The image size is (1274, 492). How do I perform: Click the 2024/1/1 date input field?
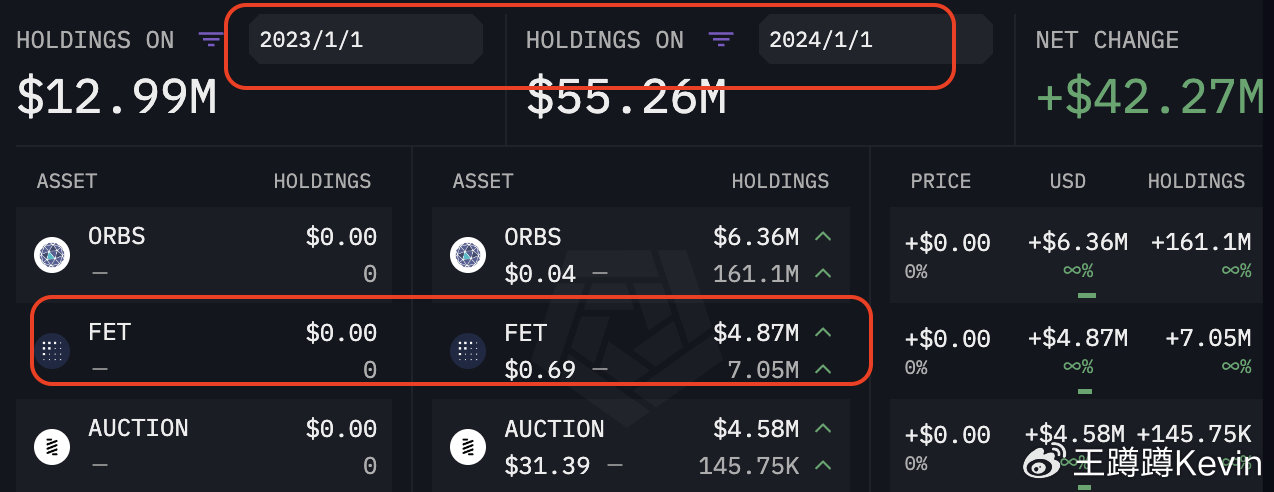[x=875, y=40]
